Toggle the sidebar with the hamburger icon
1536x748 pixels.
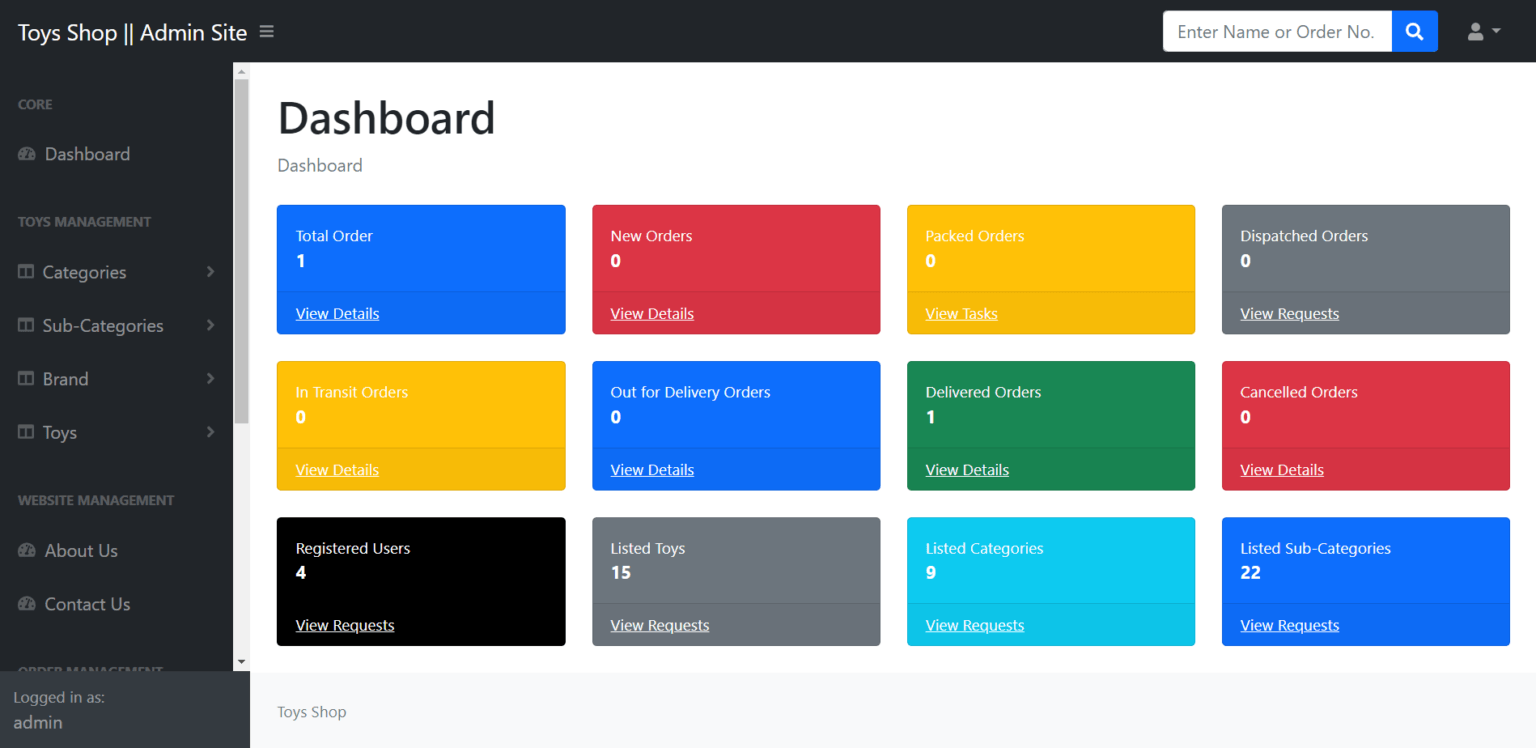(266, 31)
